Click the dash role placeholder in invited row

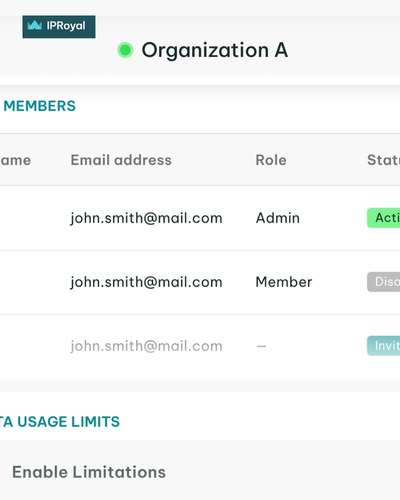[261, 346]
